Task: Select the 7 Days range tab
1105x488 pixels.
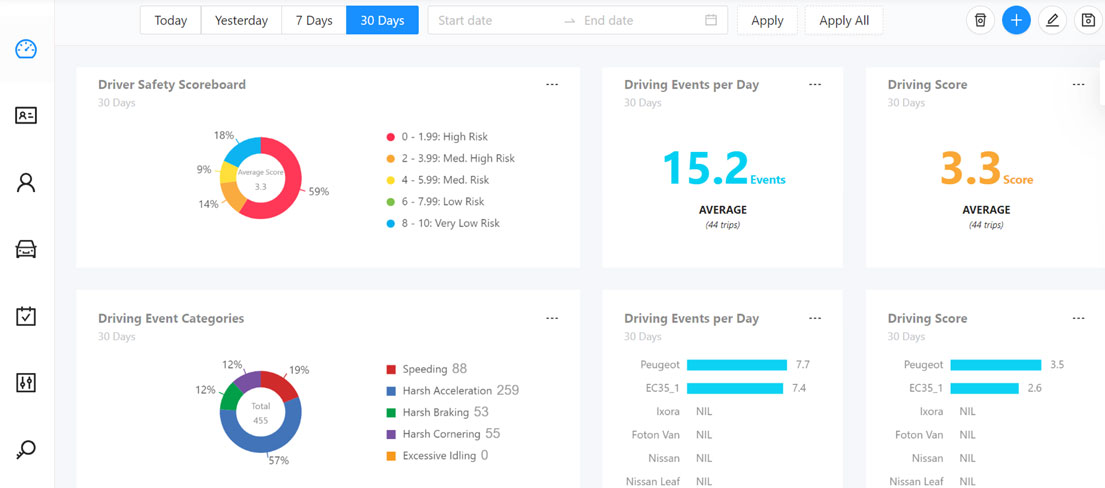Action: tap(314, 20)
